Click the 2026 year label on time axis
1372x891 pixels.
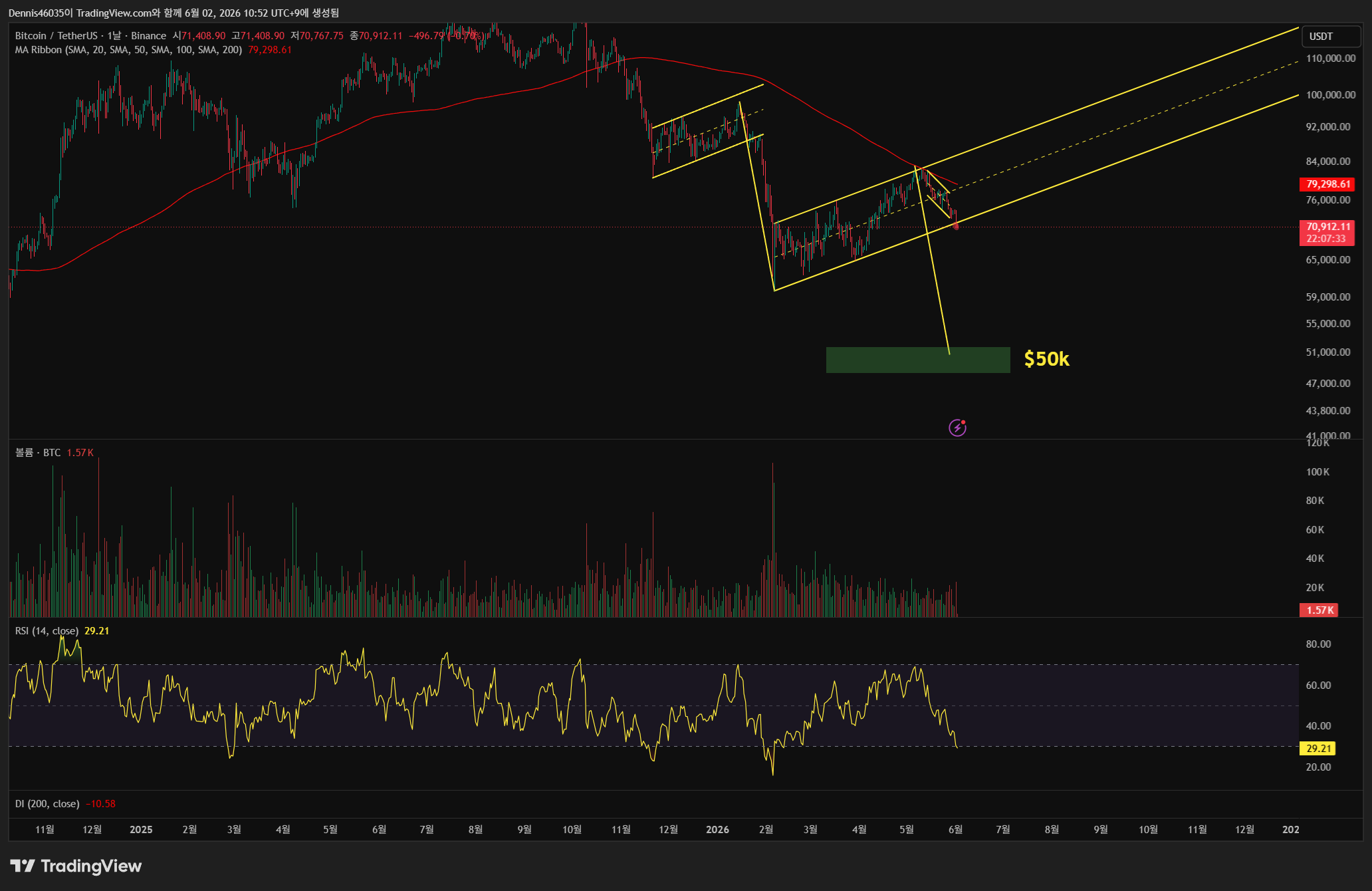[717, 830]
